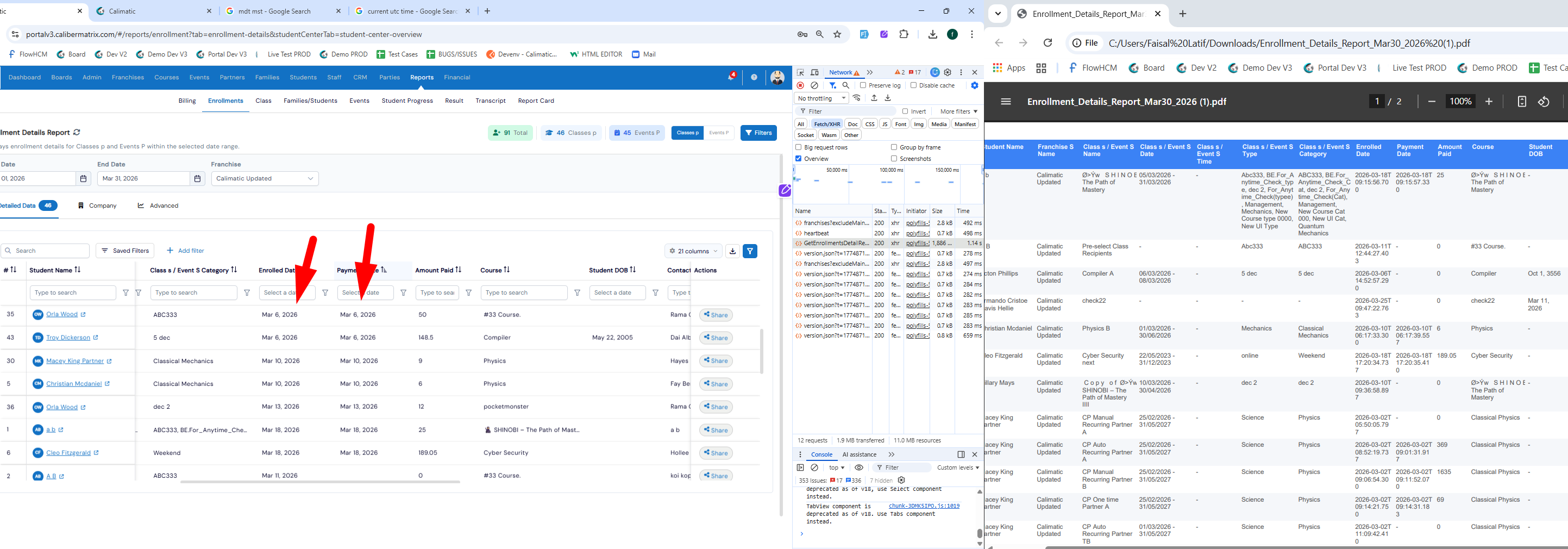
Task: Open Christian Mcdaniel student link
Action: point(74,384)
